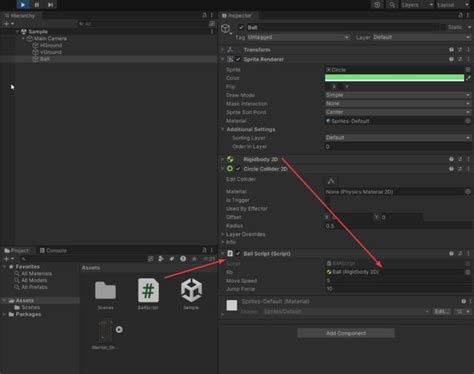Click the Pause button in top toolbar
This screenshot has height=374, width=474.
pos(37,5)
